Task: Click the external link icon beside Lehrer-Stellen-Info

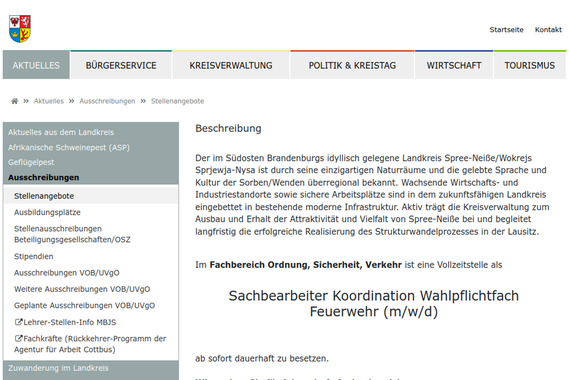Action: point(18,322)
